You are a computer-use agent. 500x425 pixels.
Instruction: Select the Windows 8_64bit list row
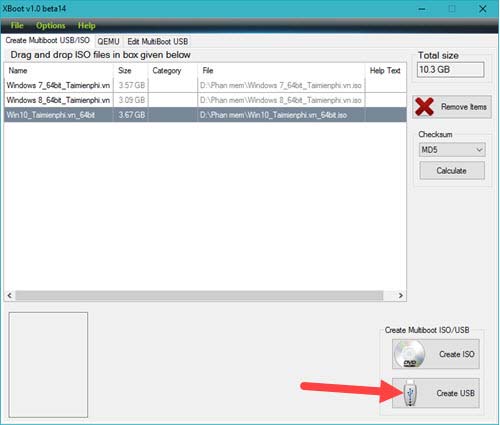[205, 100]
